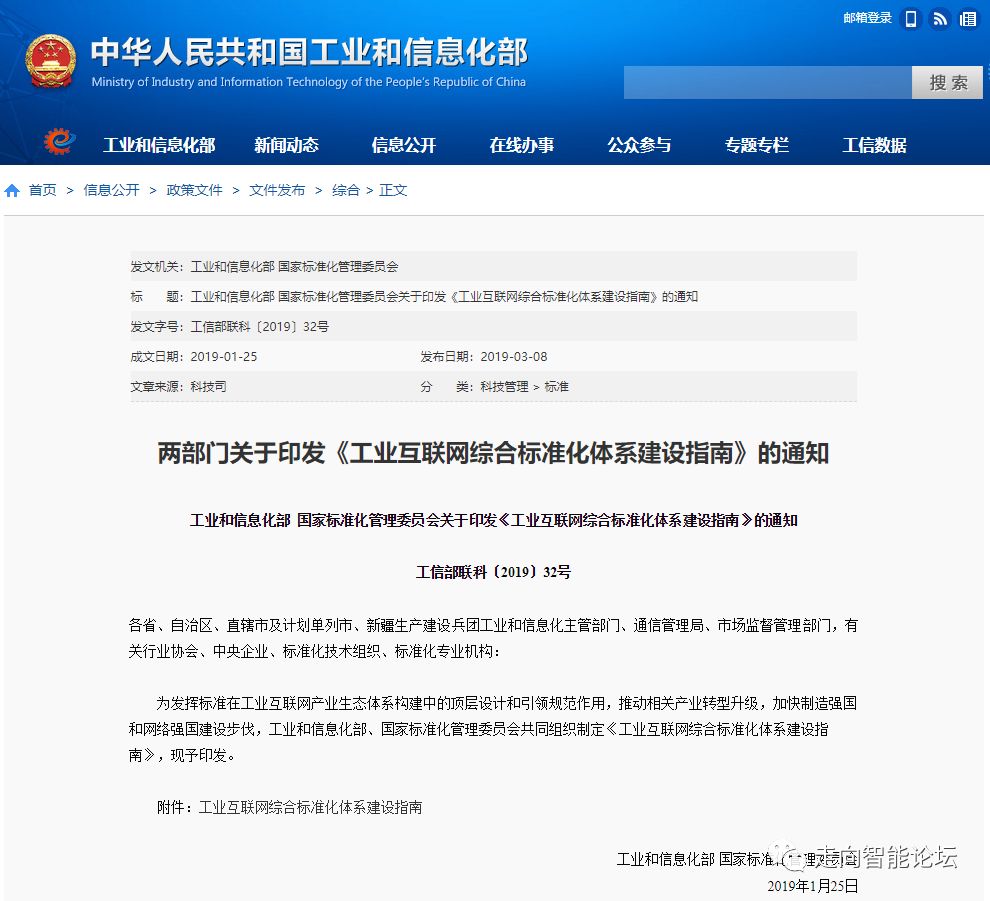Click 正文 breadcrumb item
Screen dimensions: 990x901
pyautogui.click(x=393, y=190)
